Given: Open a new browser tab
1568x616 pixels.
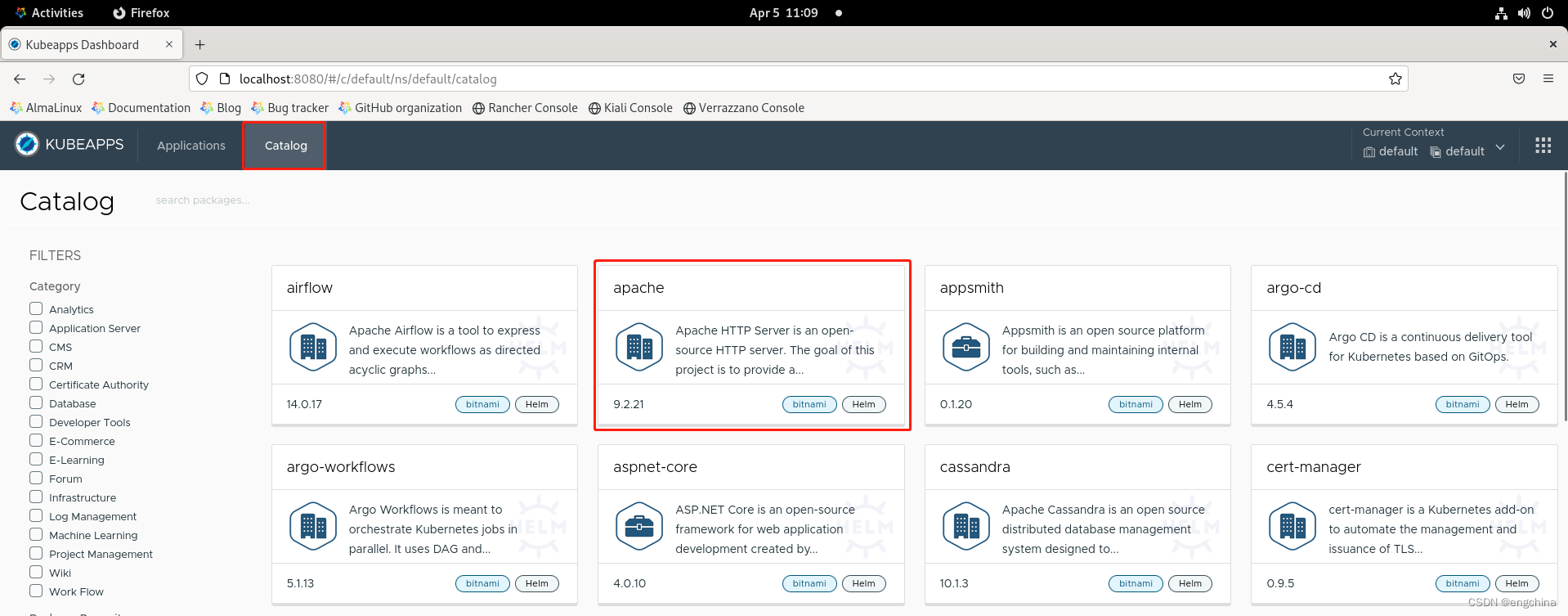Looking at the screenshot, I should click(200, 45).
